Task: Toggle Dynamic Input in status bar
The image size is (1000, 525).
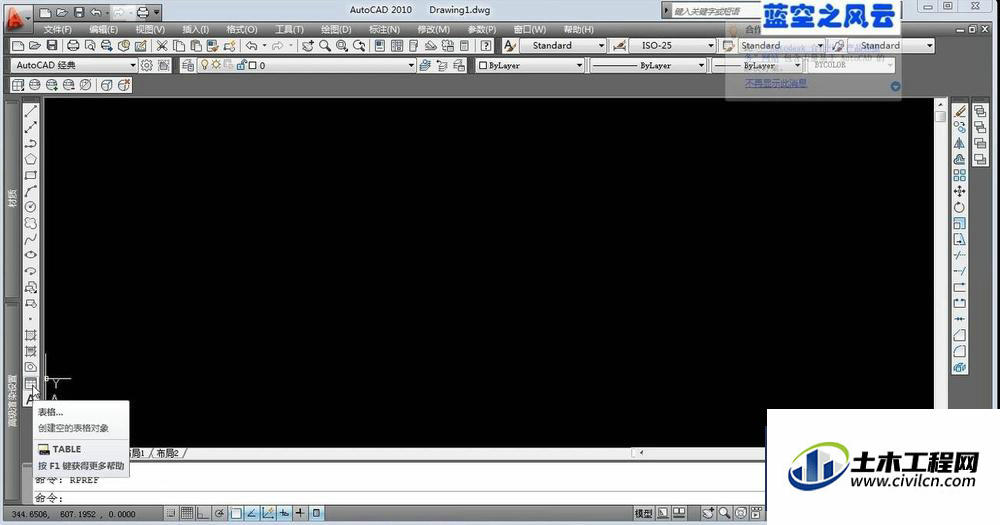Action: pyautogui.click(x=284, y=513)
